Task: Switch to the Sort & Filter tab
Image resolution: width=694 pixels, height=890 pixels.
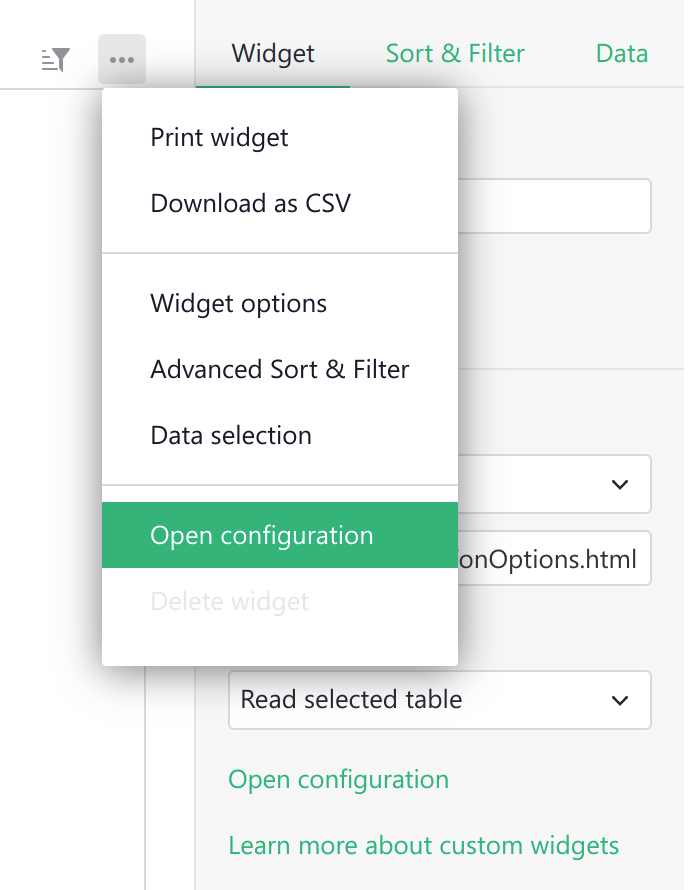Action: pos(455,54)
